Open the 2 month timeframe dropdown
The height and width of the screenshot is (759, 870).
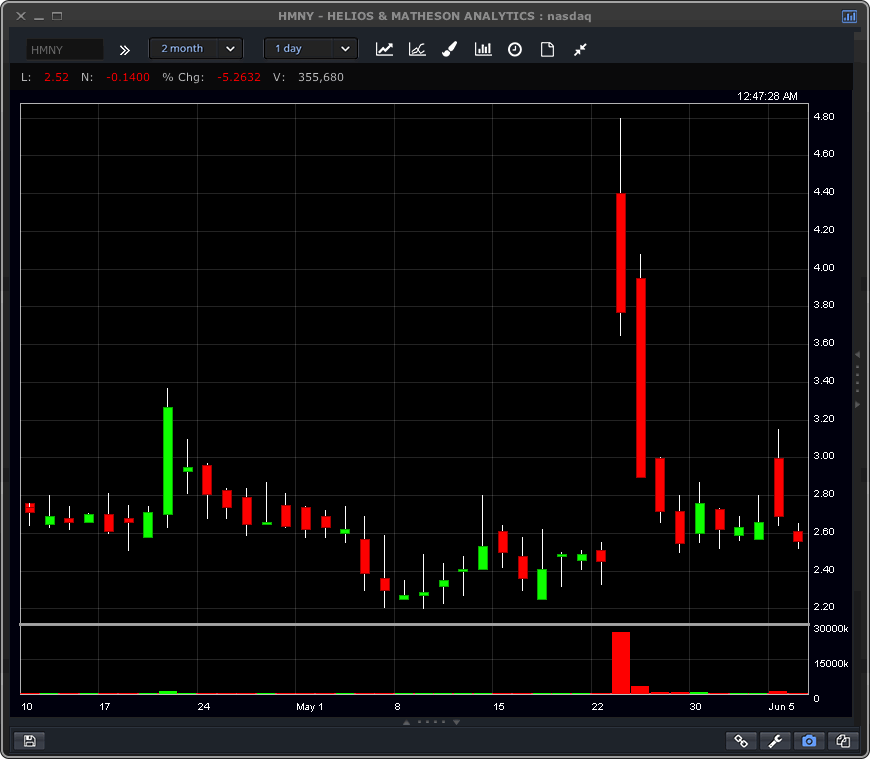195,48
